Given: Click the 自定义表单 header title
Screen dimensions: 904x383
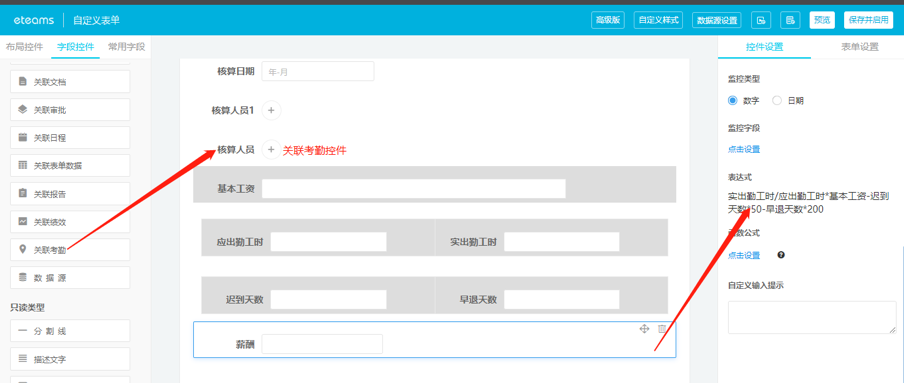Looking at the screenshot, I should [x=97, y=21].
